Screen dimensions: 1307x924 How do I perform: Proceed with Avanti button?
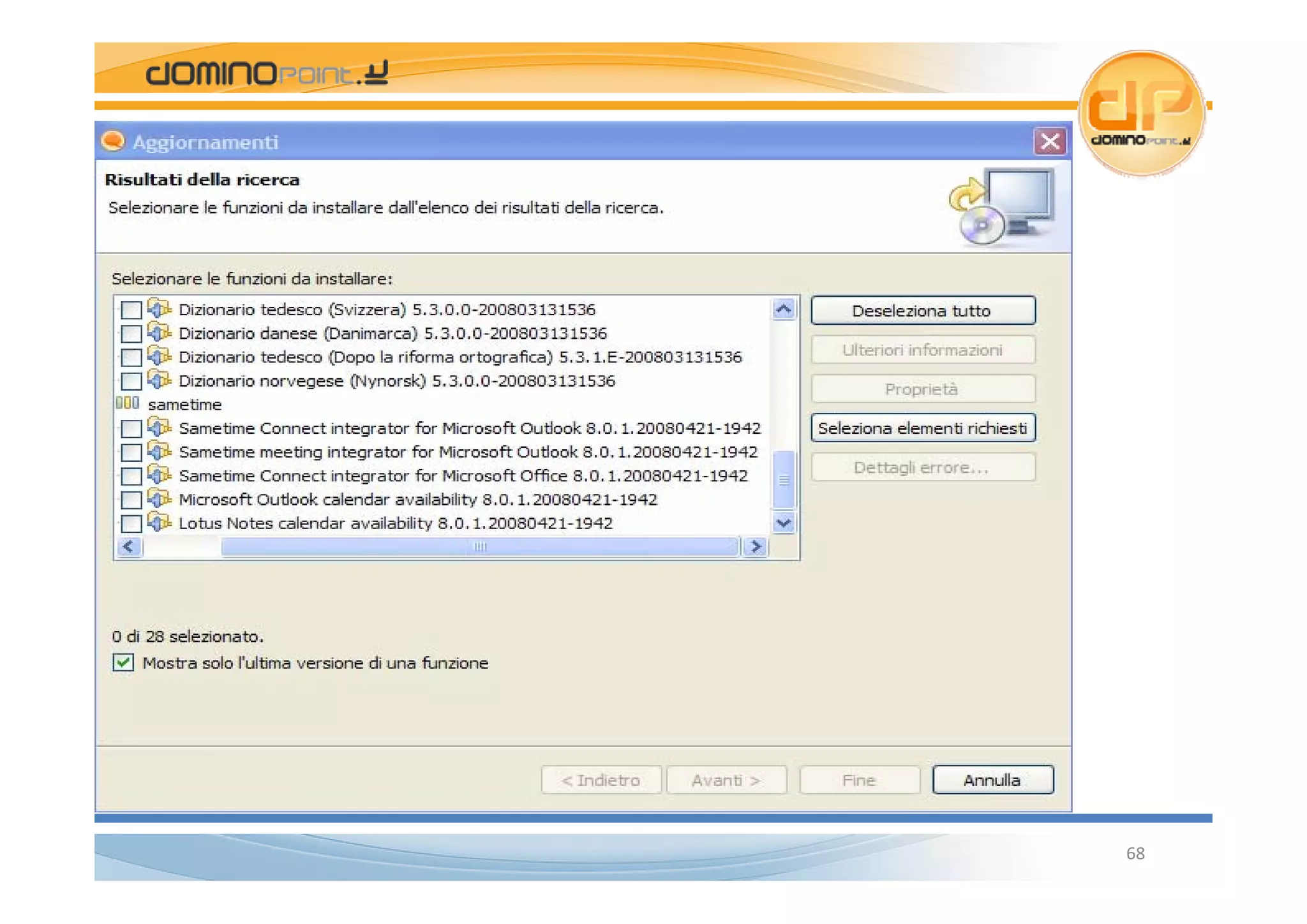pyautogui.click(x=726, y=780)
